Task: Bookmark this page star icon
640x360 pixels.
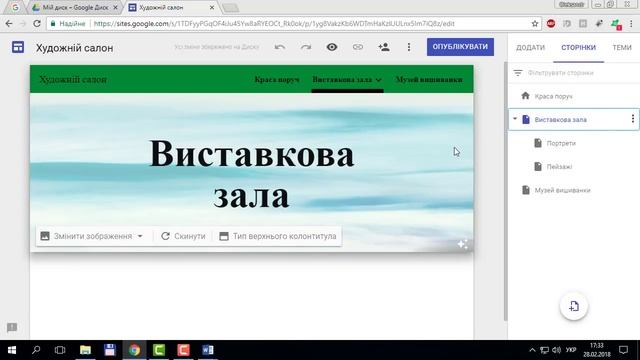Action: [x=535, y=24]
